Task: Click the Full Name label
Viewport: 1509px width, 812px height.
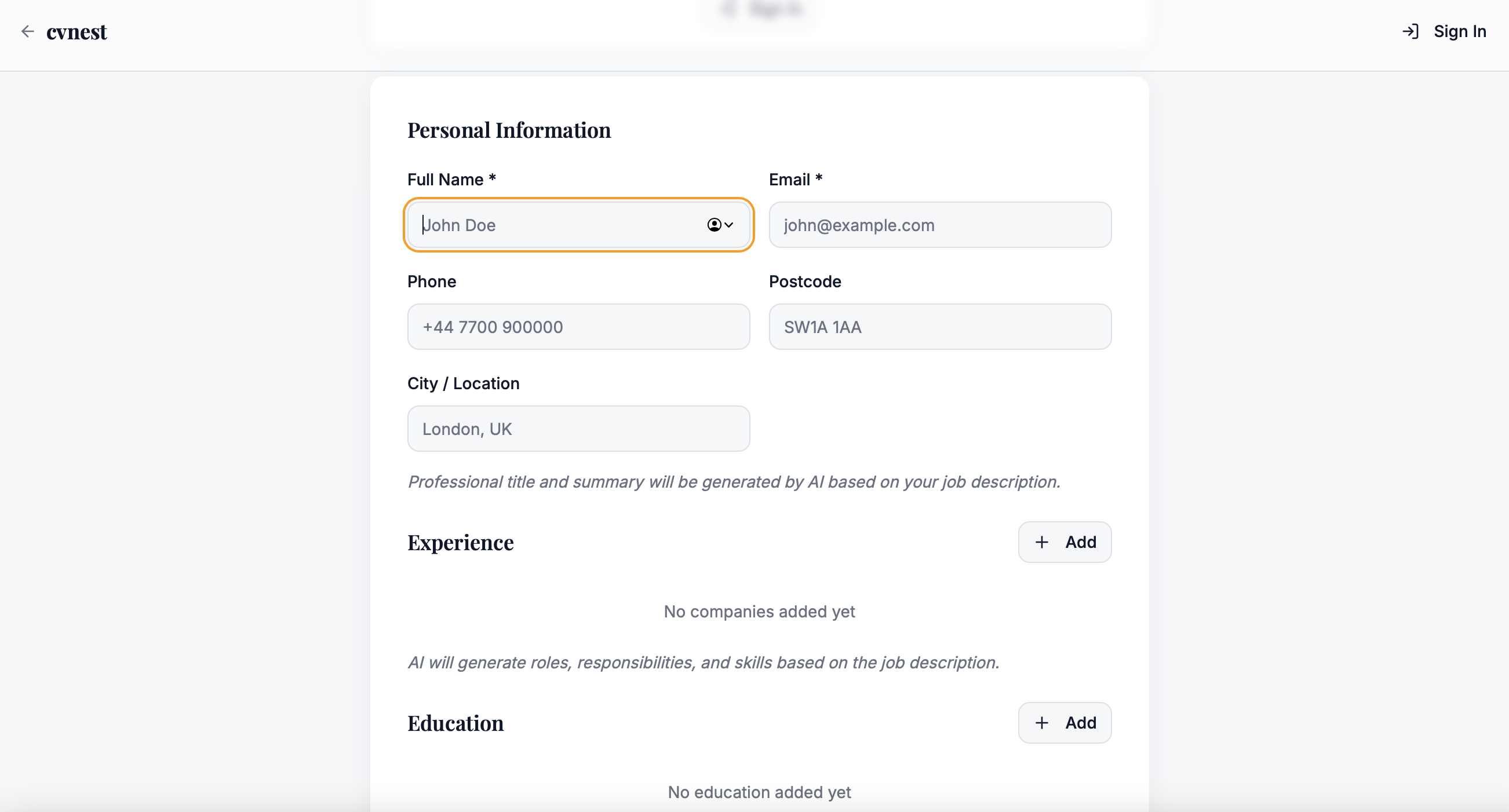Action: (445, 180)
